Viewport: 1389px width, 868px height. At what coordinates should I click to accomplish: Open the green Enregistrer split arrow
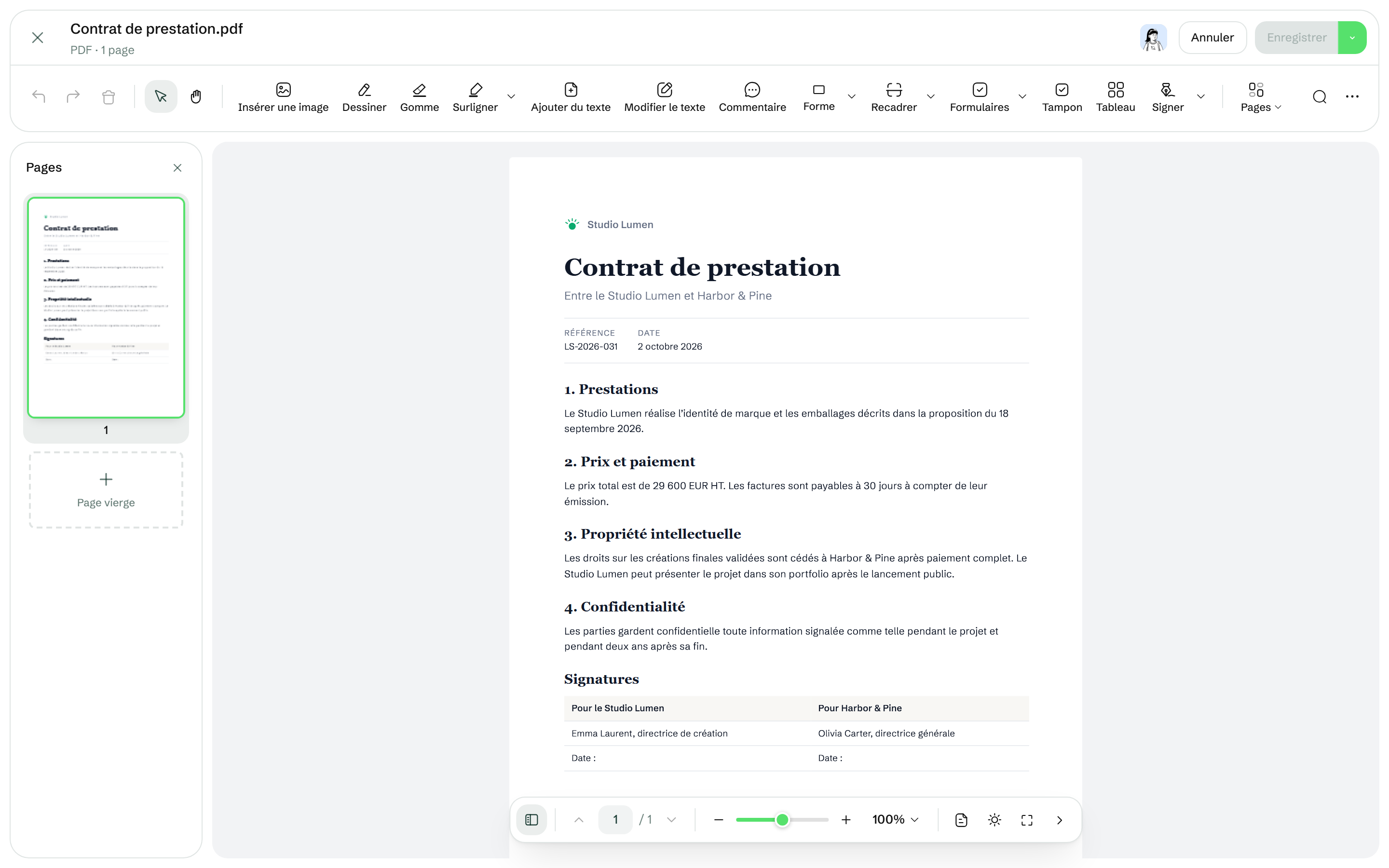[1352, 37]
